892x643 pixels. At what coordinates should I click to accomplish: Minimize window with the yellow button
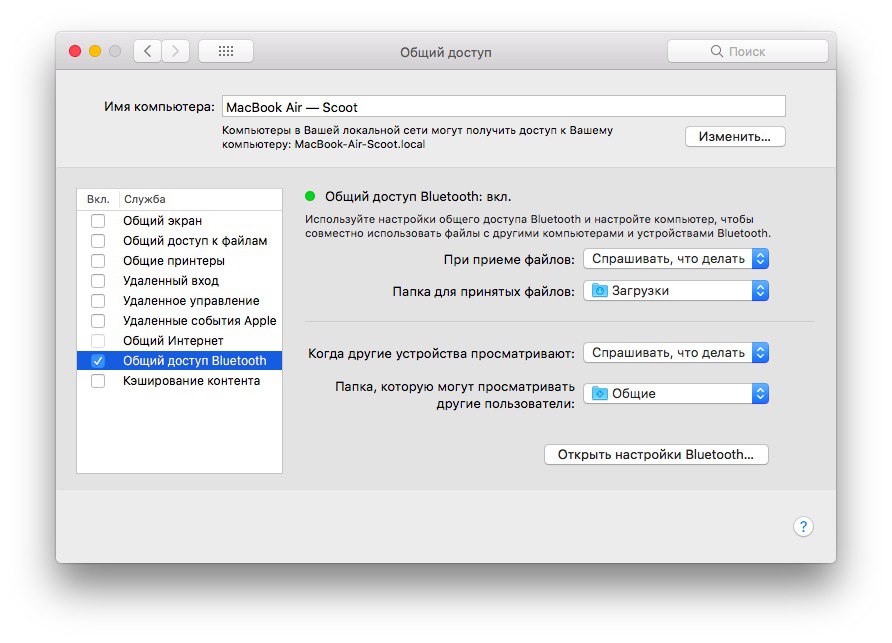click(95, 51)
